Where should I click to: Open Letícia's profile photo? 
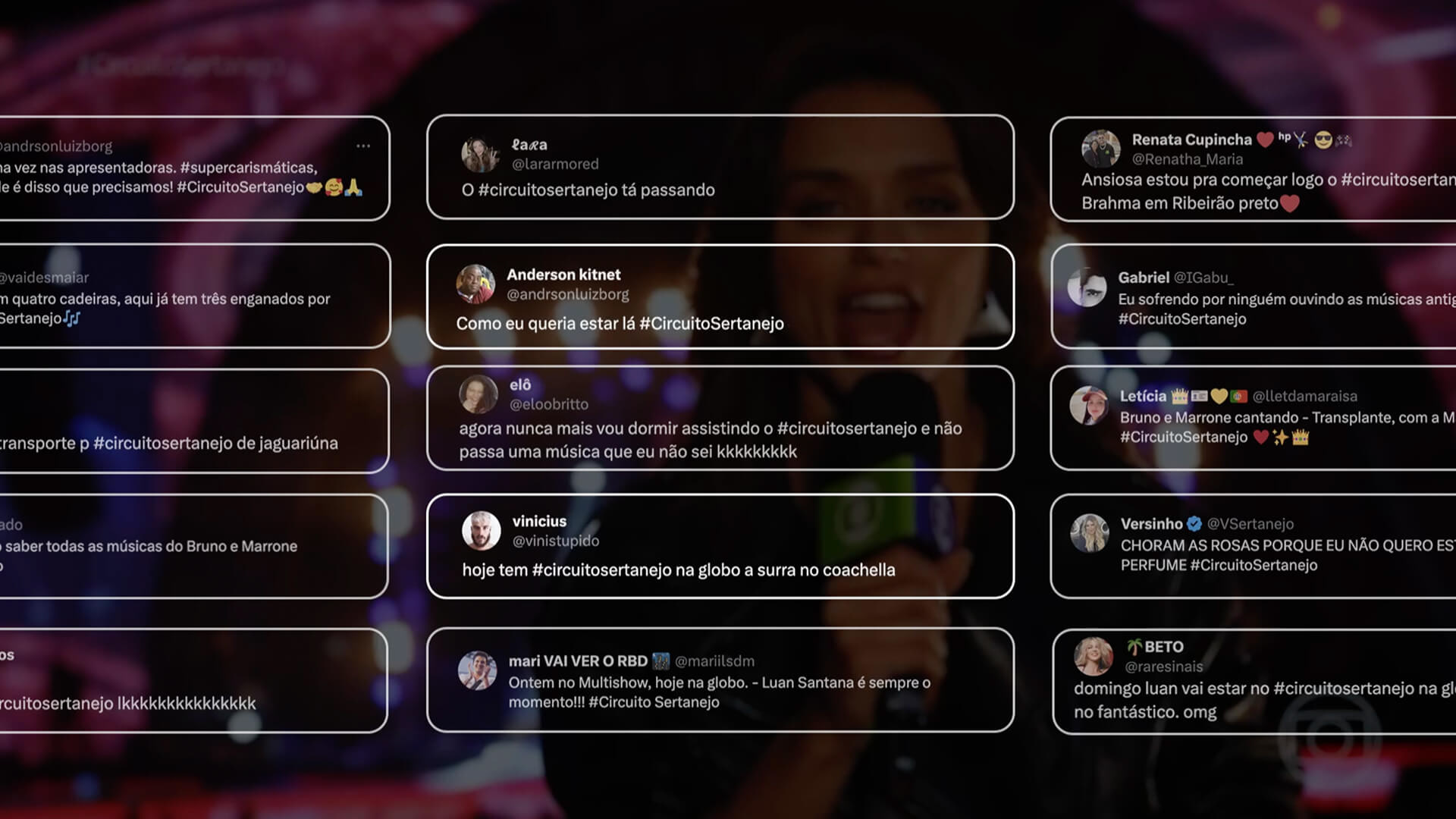point(1089,405)
